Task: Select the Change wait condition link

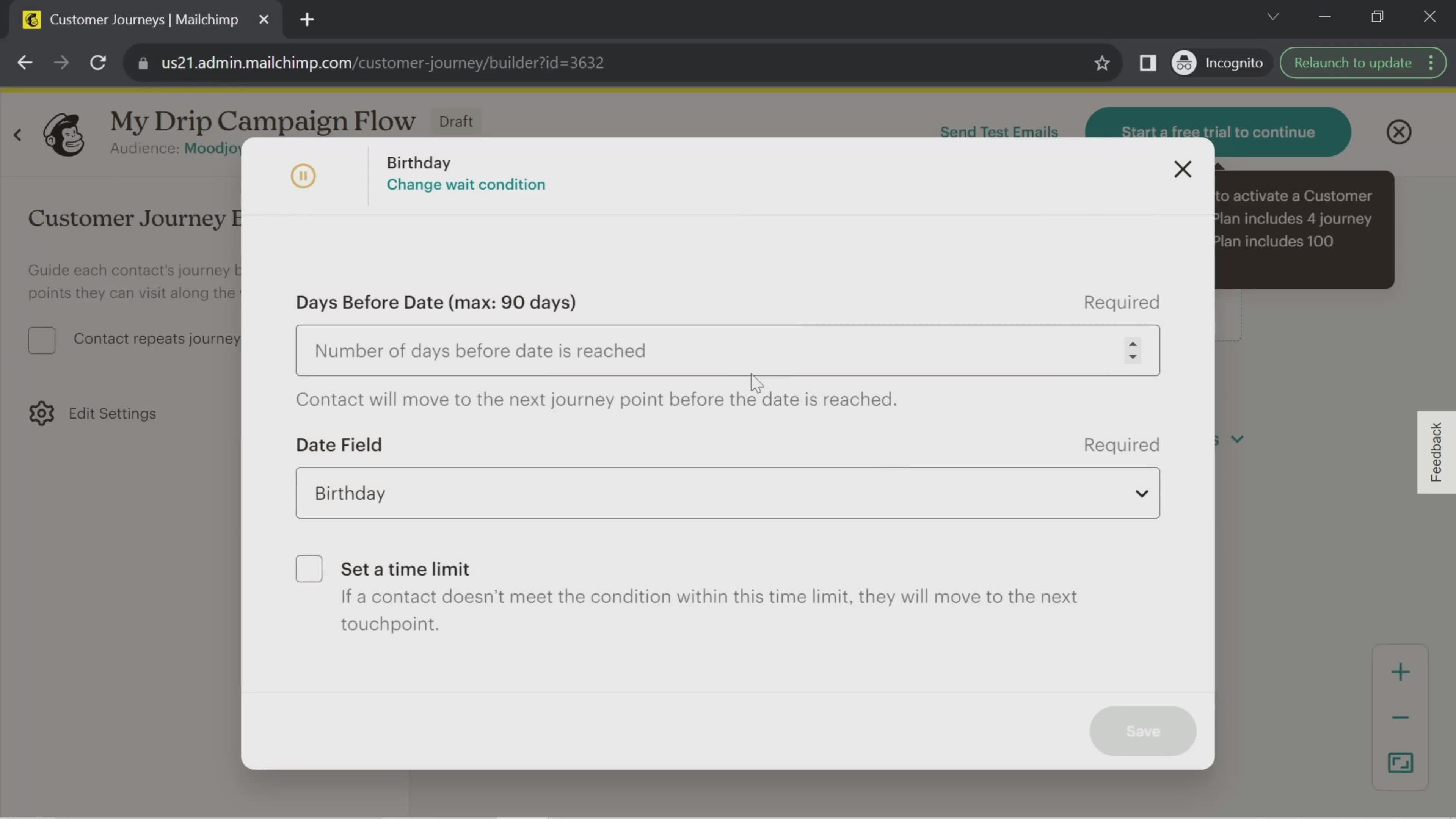Action: pyautogui.click(x=466, y=184)
